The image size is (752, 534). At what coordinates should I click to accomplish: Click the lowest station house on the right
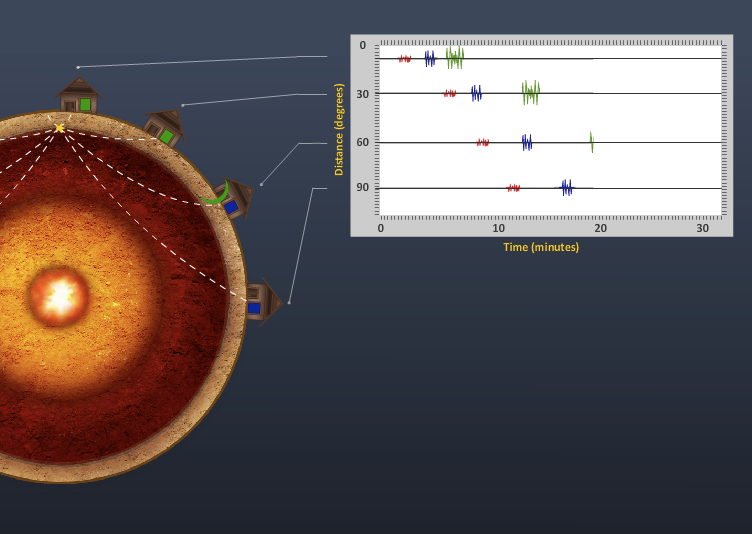click(261, 302)
